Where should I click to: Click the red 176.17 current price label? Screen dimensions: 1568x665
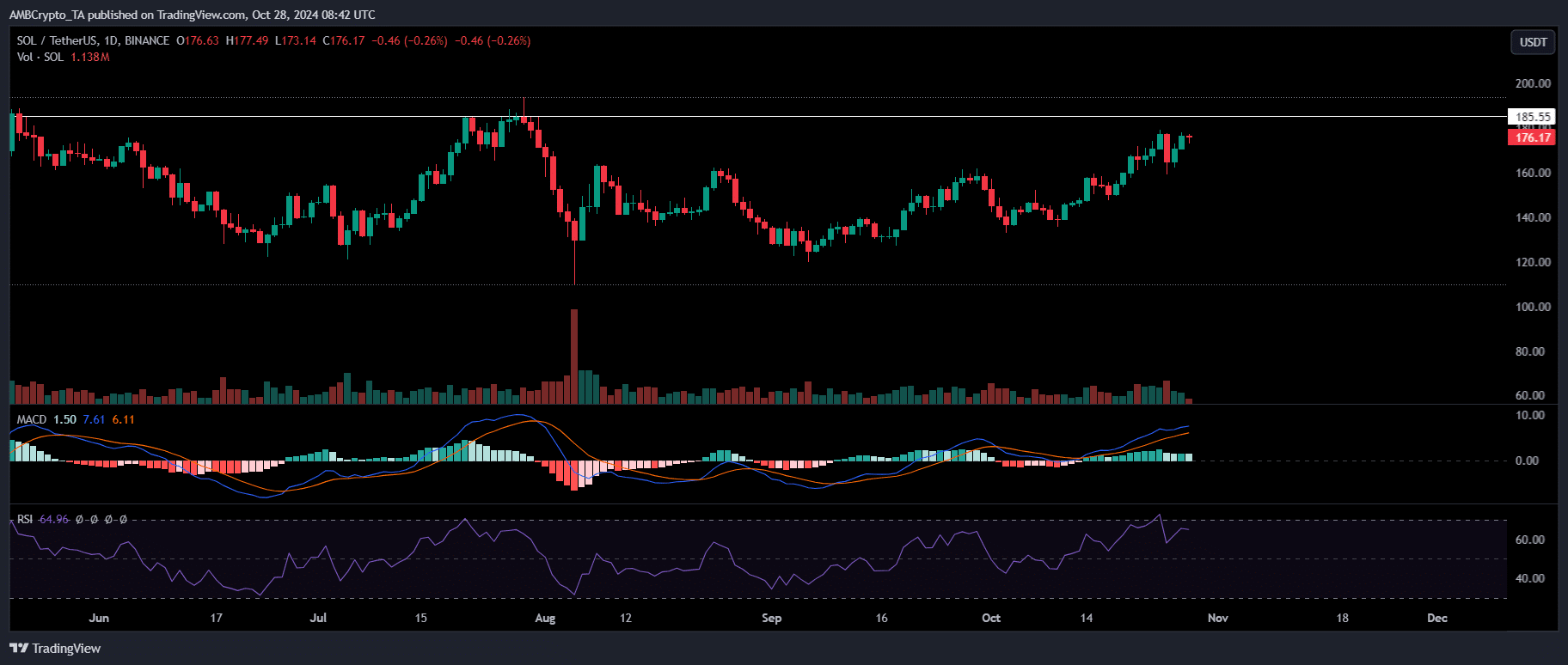click(x=1532, y=137)
